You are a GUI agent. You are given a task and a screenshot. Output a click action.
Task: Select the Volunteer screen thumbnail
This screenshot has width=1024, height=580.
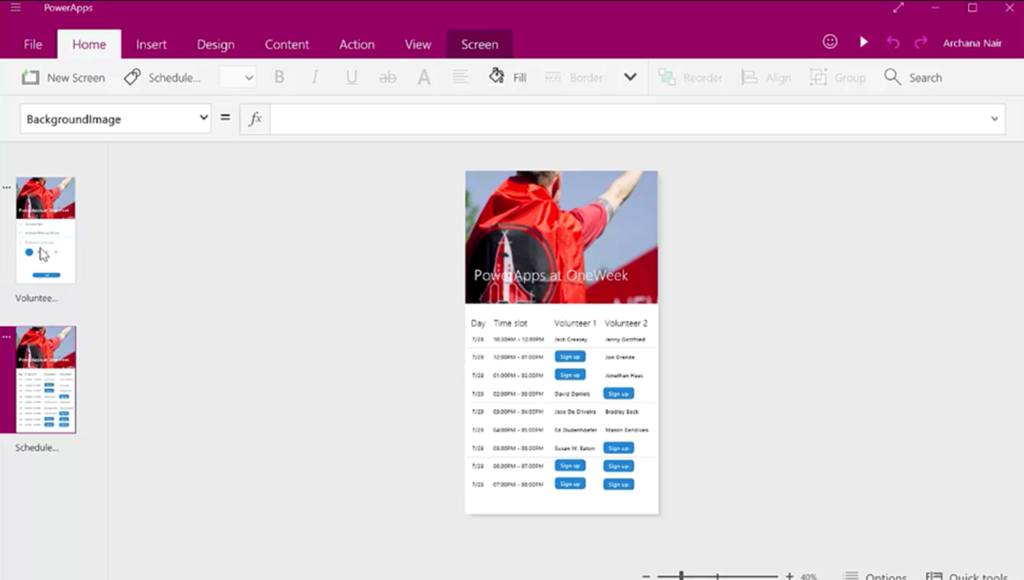[45, 230]
